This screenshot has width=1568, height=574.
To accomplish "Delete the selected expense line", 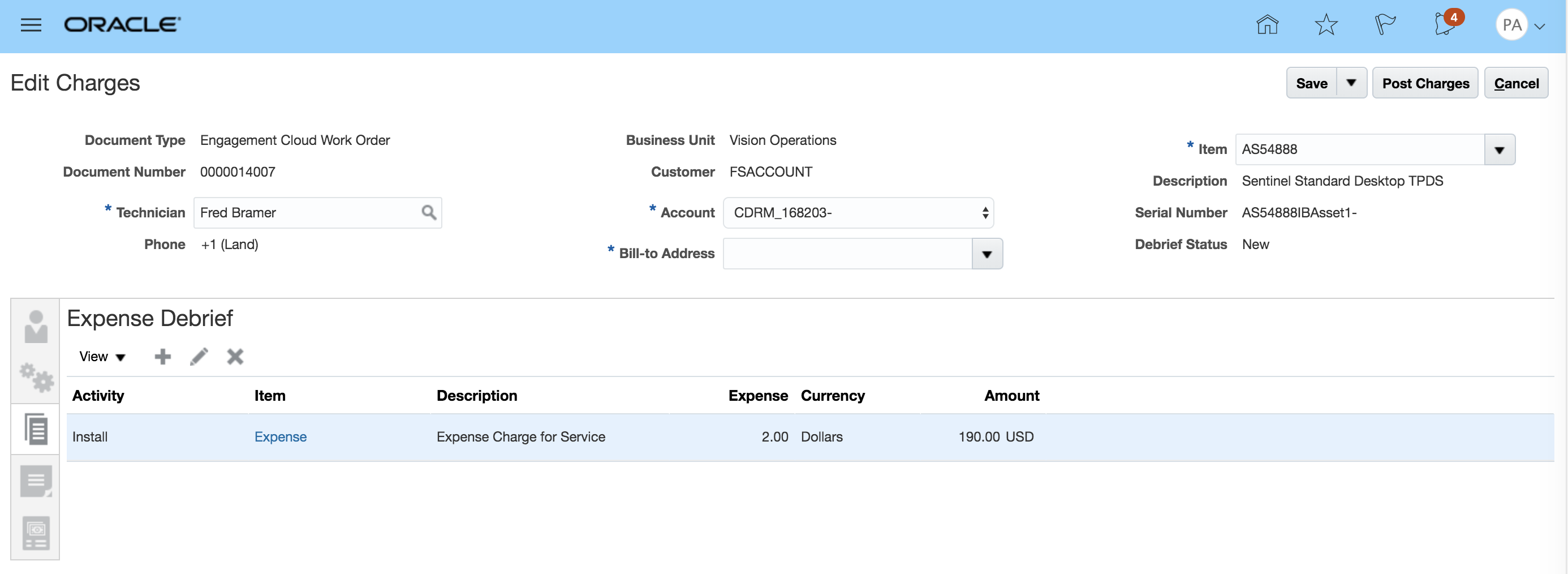I will (x=235, y=357).
